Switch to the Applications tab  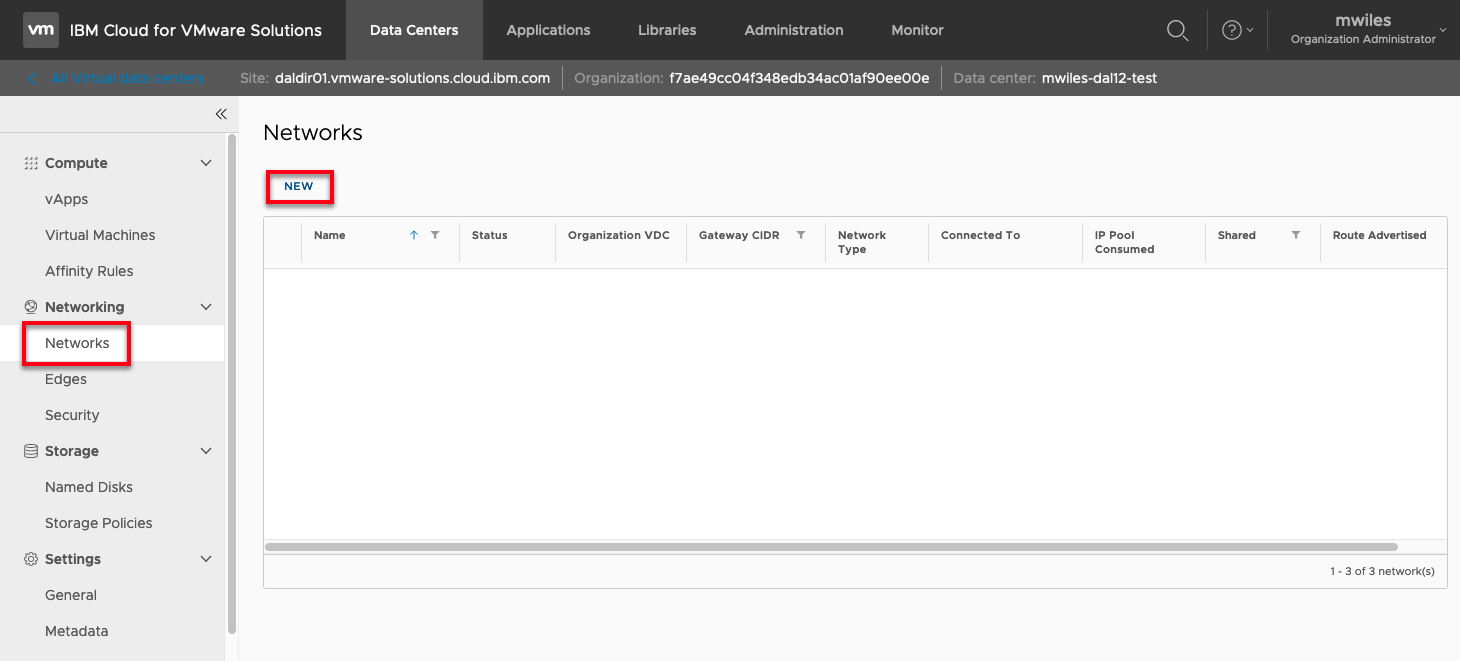click(x=548, y=30)
